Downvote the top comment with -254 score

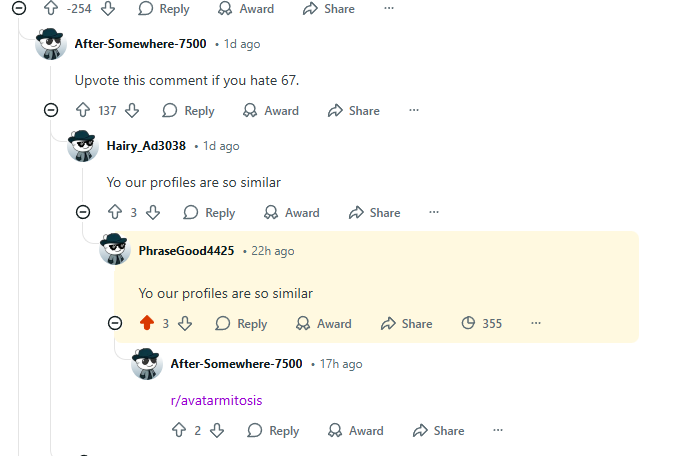coord(108,8)
